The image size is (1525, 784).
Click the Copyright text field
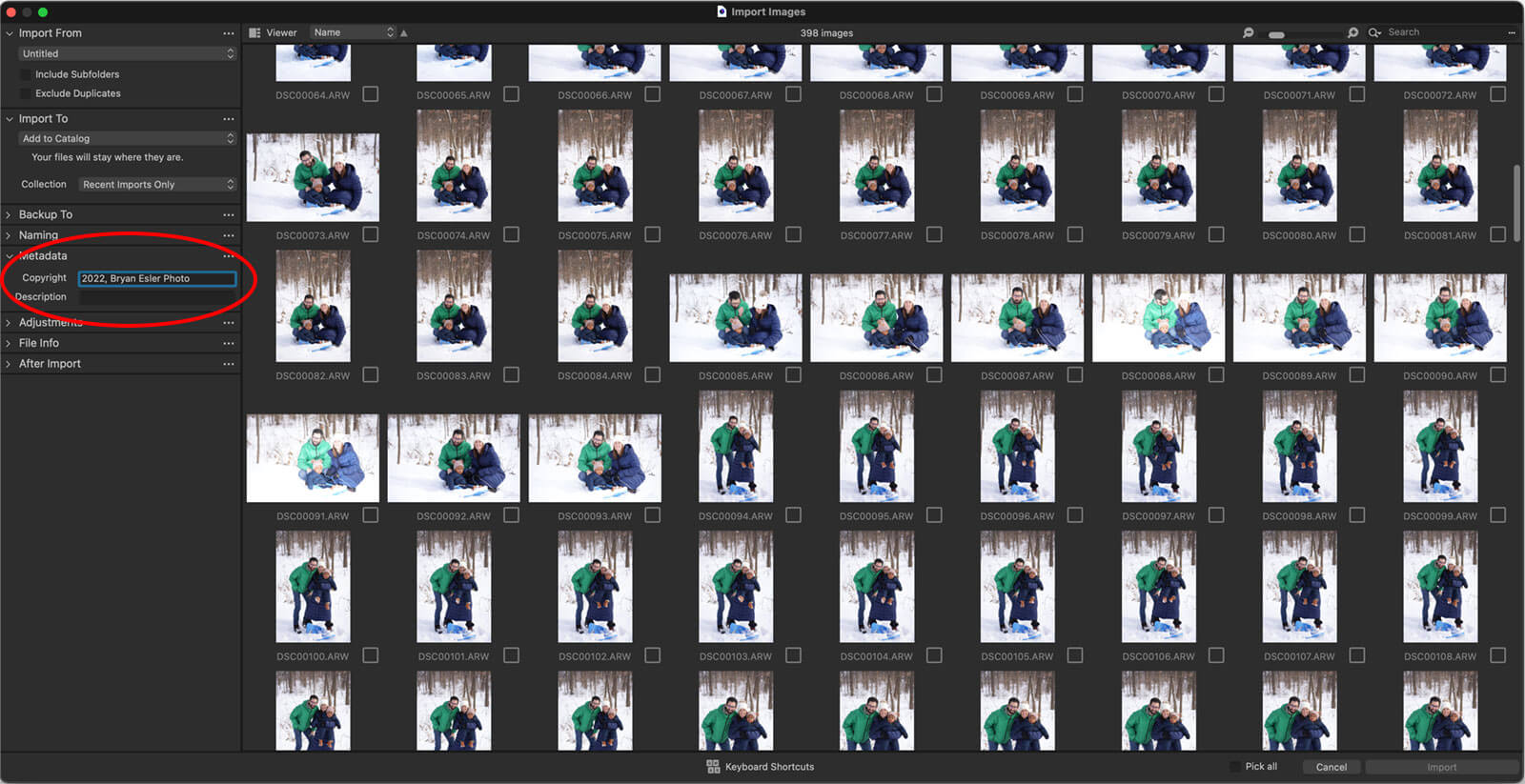point(157,278)
